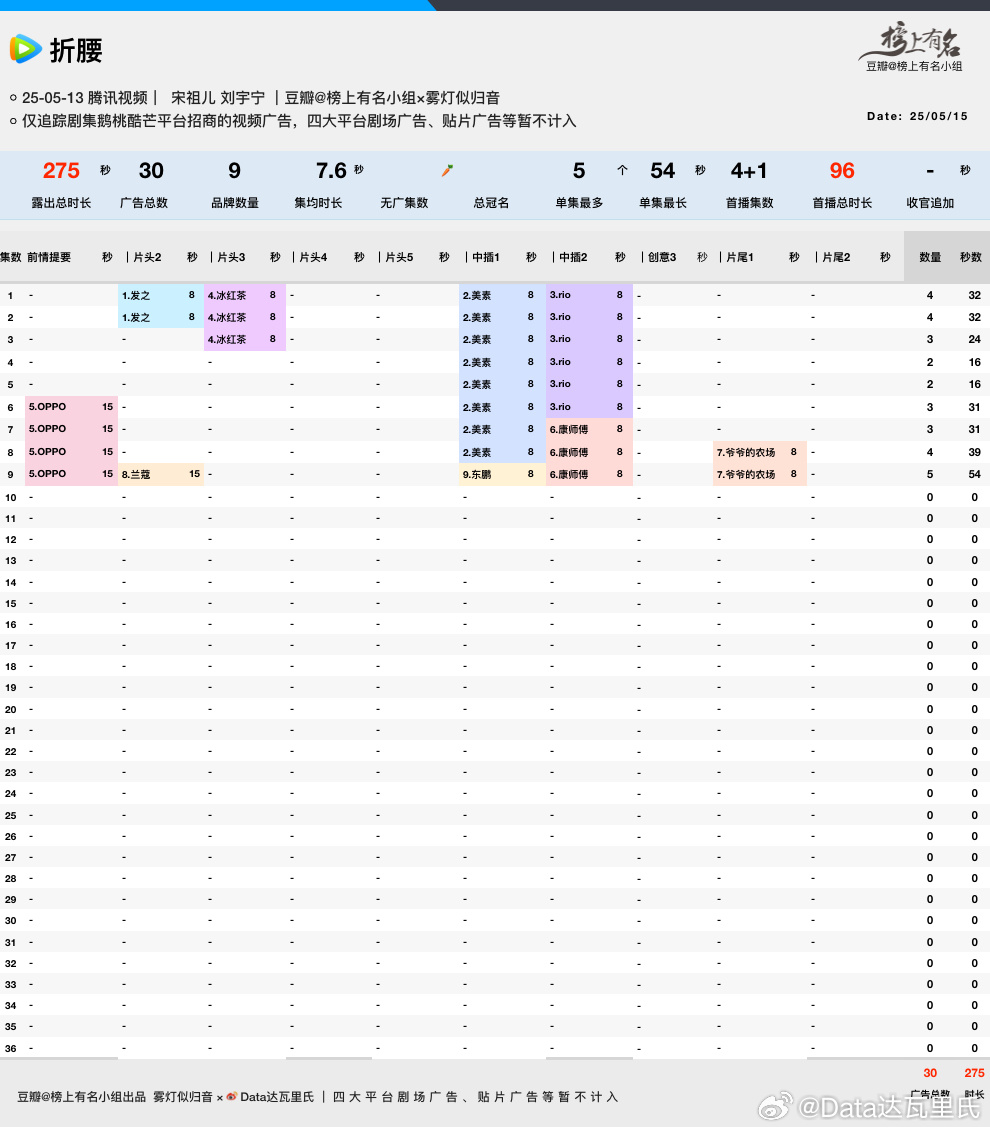The height and width of the screenshot is (1130, 990).
Task: Click the carrot icon above 总冠名
Action: [447, 170]
